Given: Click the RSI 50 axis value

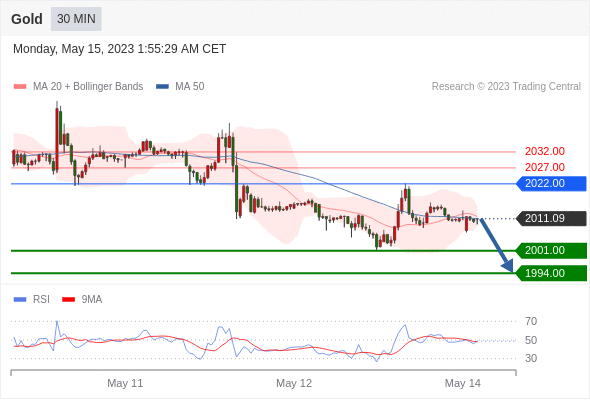Looking at the screenshot, I should click(x=531, y=340).
